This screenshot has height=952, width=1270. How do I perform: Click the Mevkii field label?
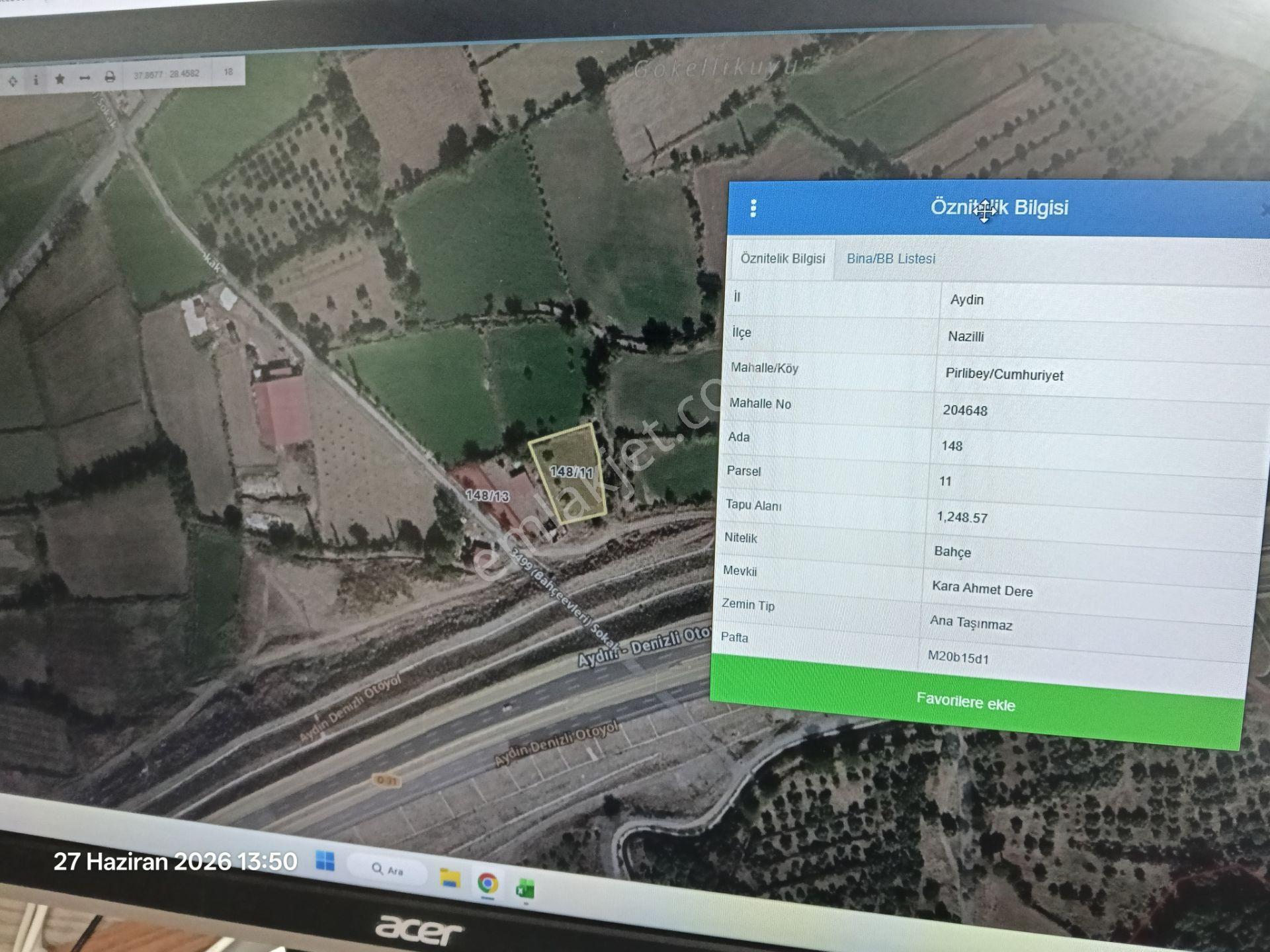point(740,571)
